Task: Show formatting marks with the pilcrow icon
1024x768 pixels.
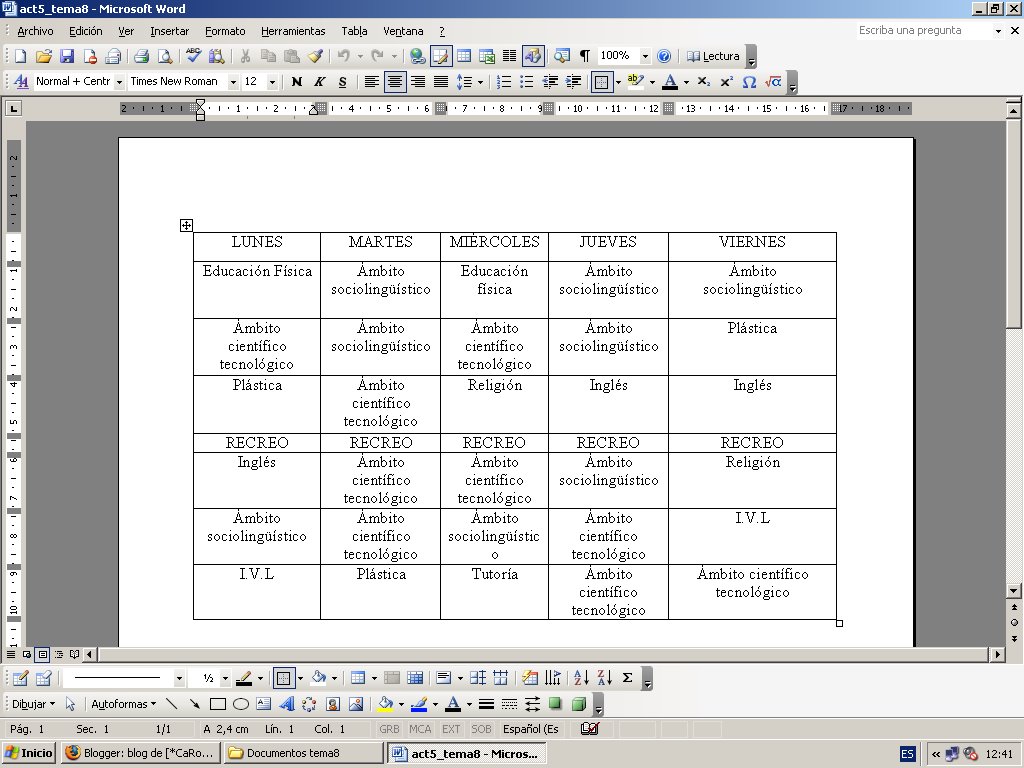Action: tap(583, 56)
